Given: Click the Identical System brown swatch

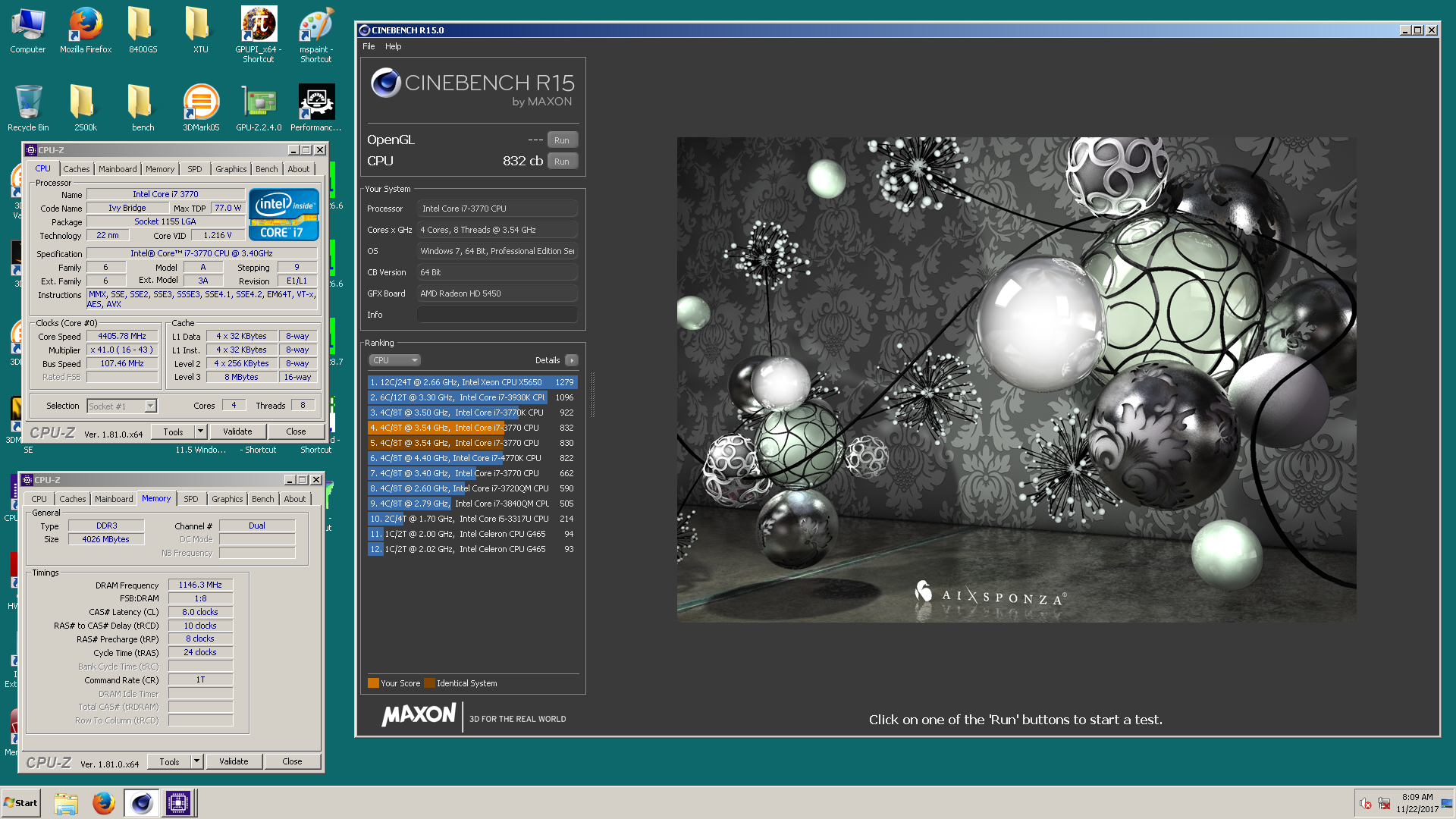Looking at the screenshot, I should click(430, 683).
